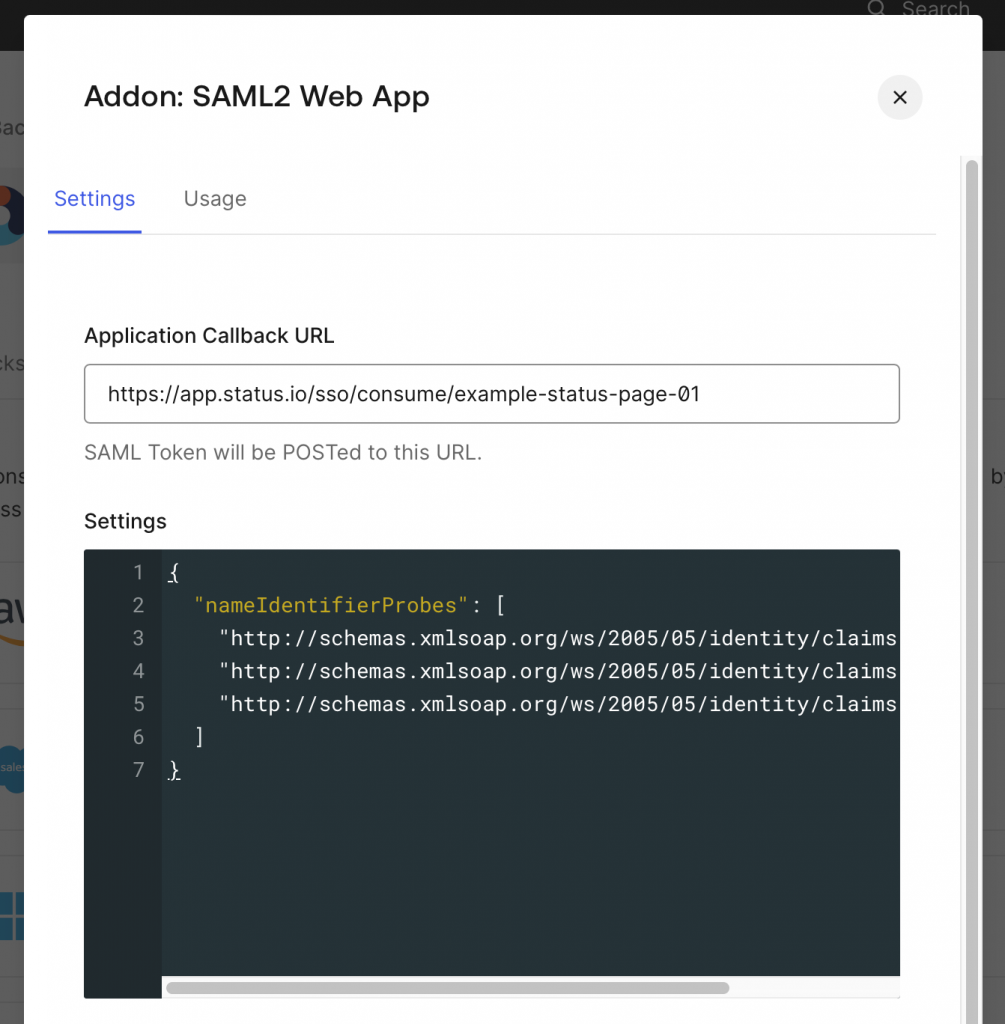Image resolution: width=1005 pixels, height=1024 pixels.
Task: Select the Settings tab
Action: pos(94,198)
